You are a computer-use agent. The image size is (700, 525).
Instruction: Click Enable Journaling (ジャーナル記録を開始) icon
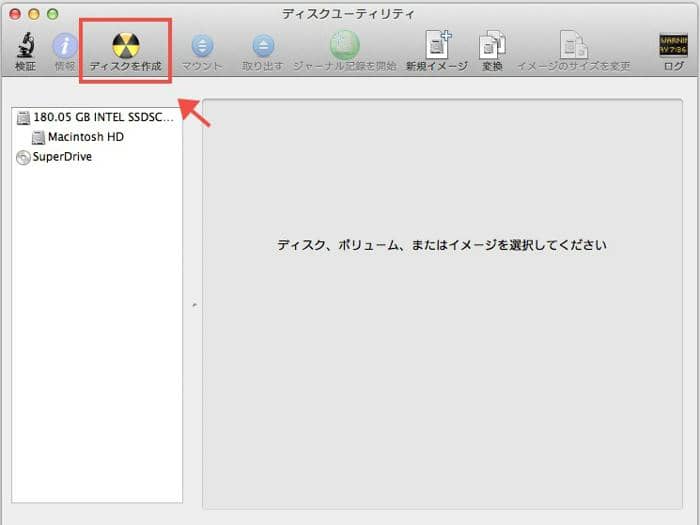(345, 45)
